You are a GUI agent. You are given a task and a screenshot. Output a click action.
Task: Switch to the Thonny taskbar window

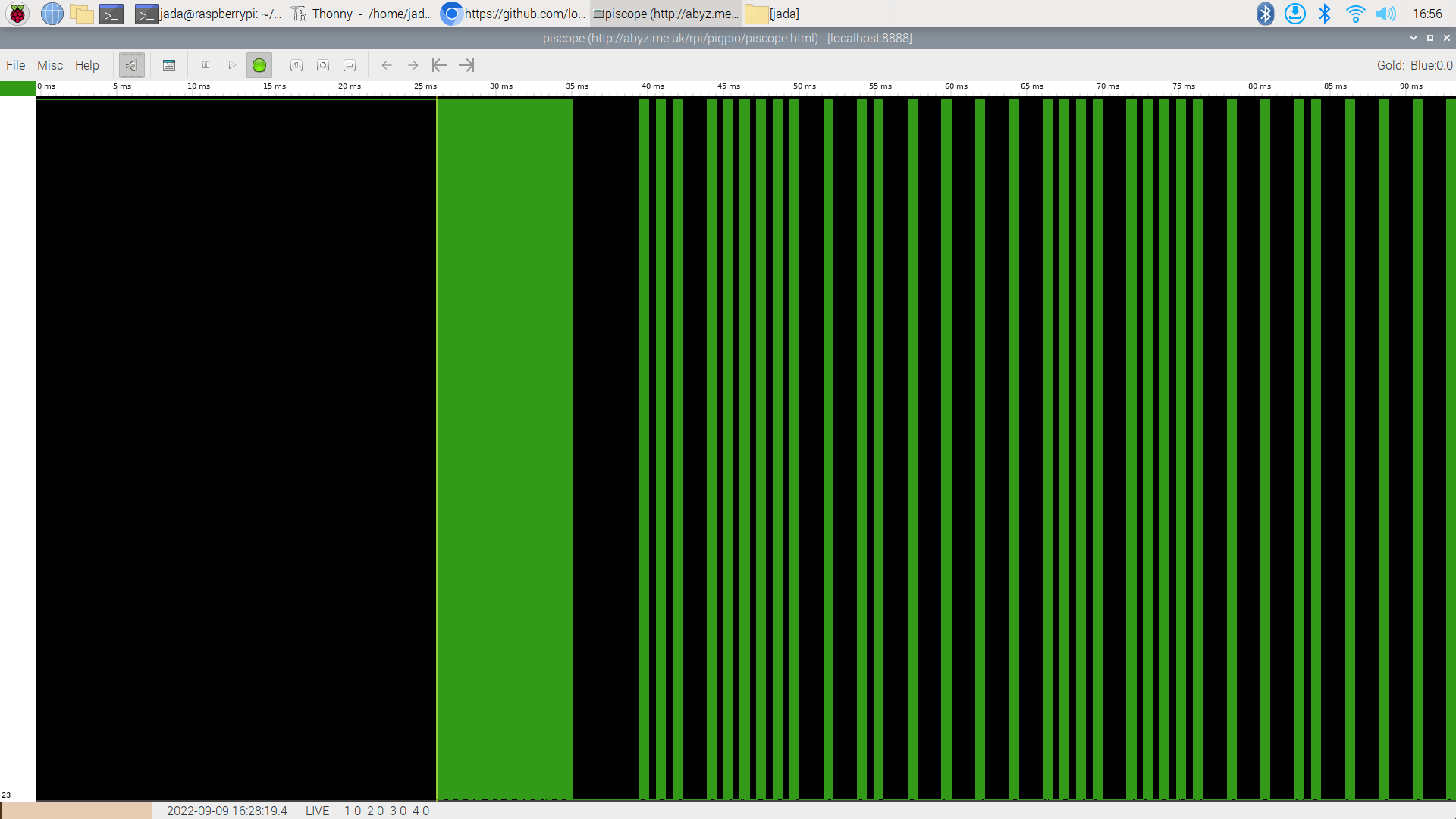coord(362,14)
